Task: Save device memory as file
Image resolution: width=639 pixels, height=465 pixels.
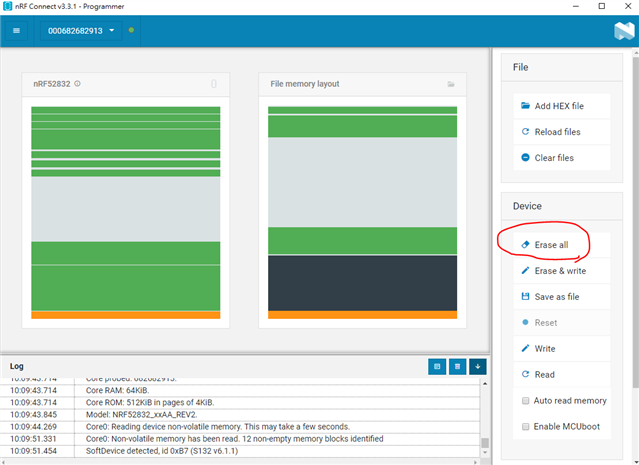Action: pyautogui.click(x=562, y=297)
